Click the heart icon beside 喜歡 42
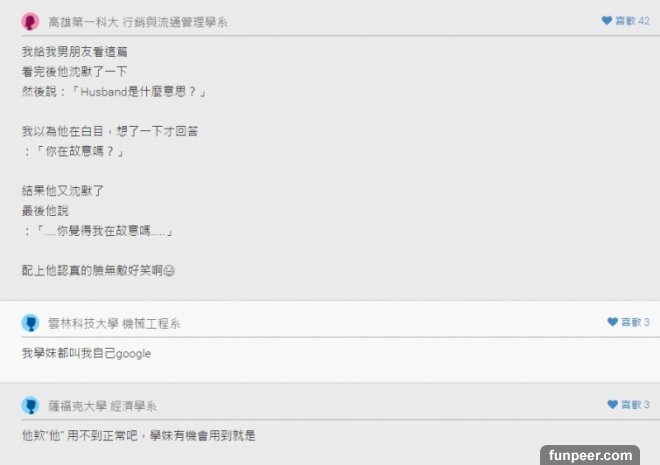 coord(607,21)
